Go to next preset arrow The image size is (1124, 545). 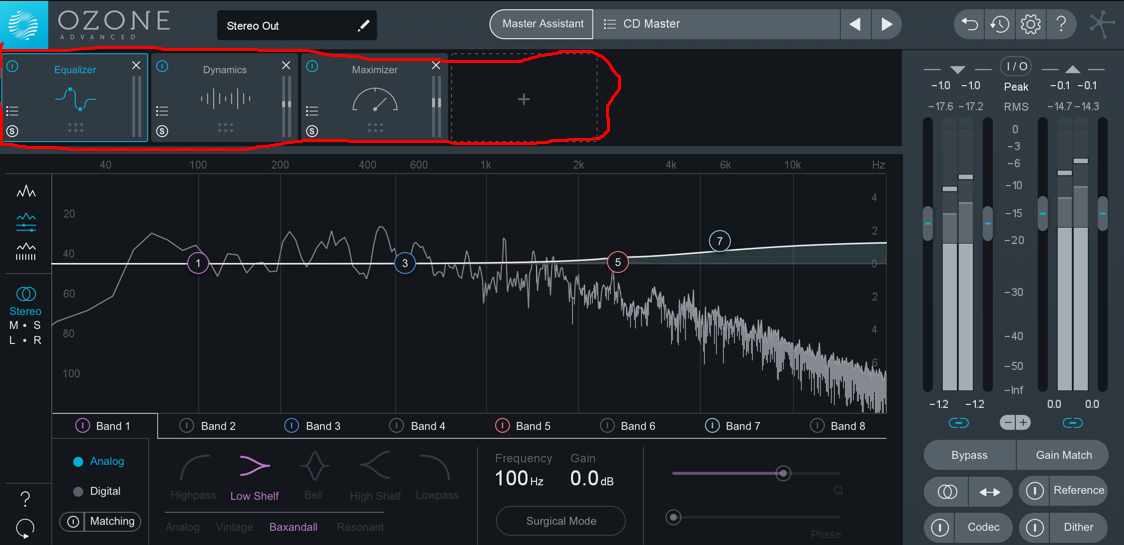pos(887,24)
